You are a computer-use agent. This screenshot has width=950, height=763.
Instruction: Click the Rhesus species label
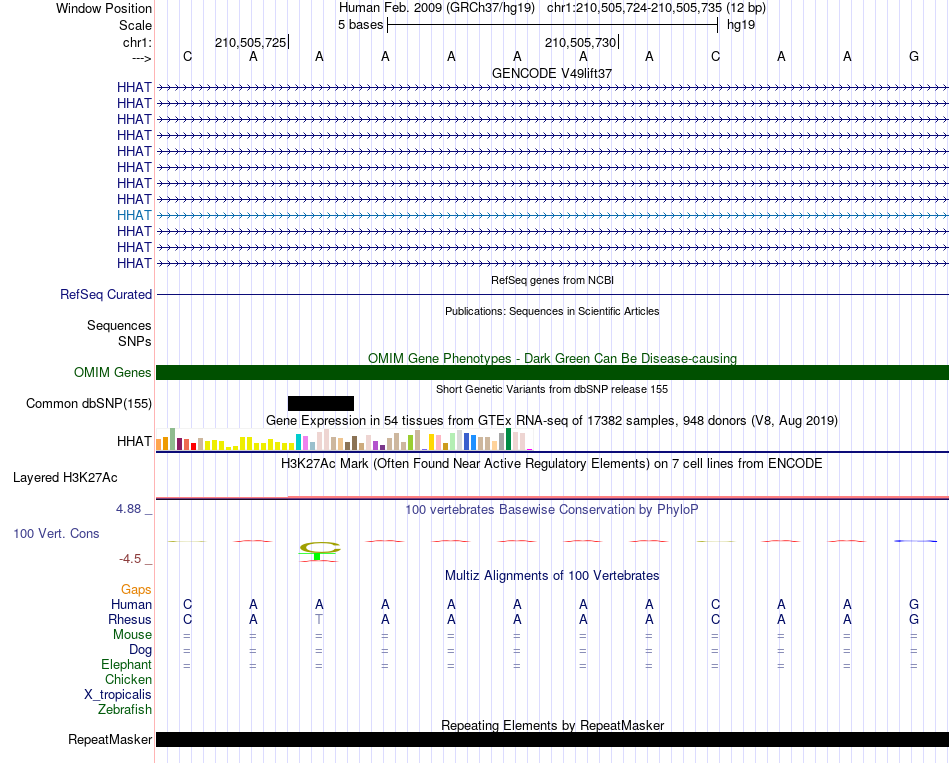(x=130, y=619)
